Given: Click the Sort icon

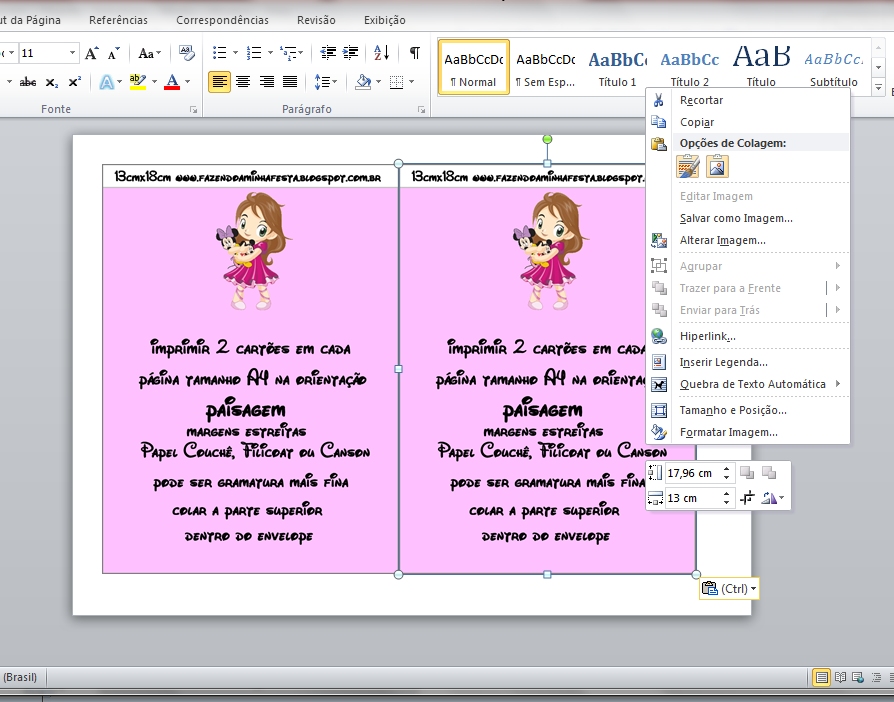Looking at the screenshot, I should pyautogui.click(x=381, y=53).
